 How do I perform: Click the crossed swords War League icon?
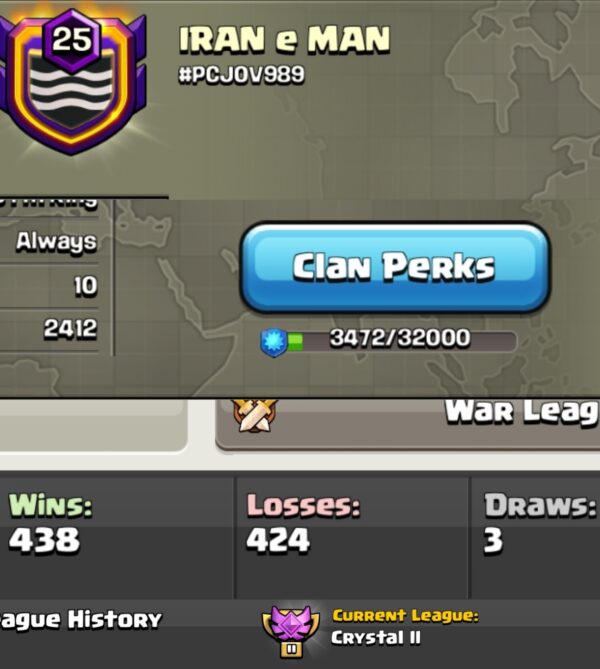coord(255,414)
